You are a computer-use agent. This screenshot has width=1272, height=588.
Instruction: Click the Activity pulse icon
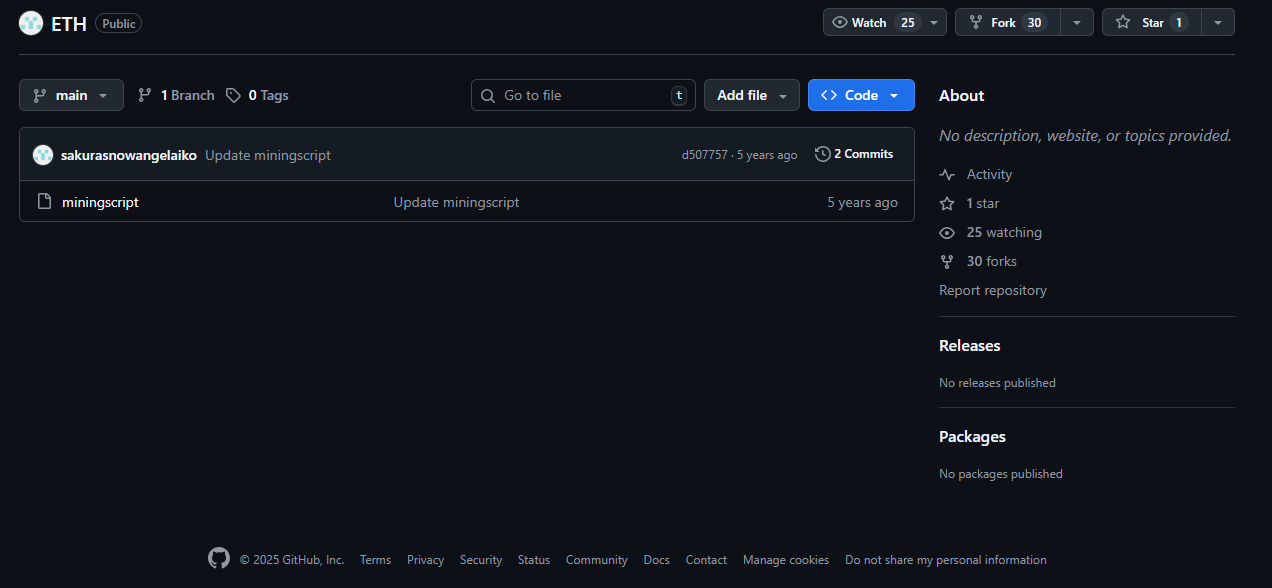[x=947, y=175]
